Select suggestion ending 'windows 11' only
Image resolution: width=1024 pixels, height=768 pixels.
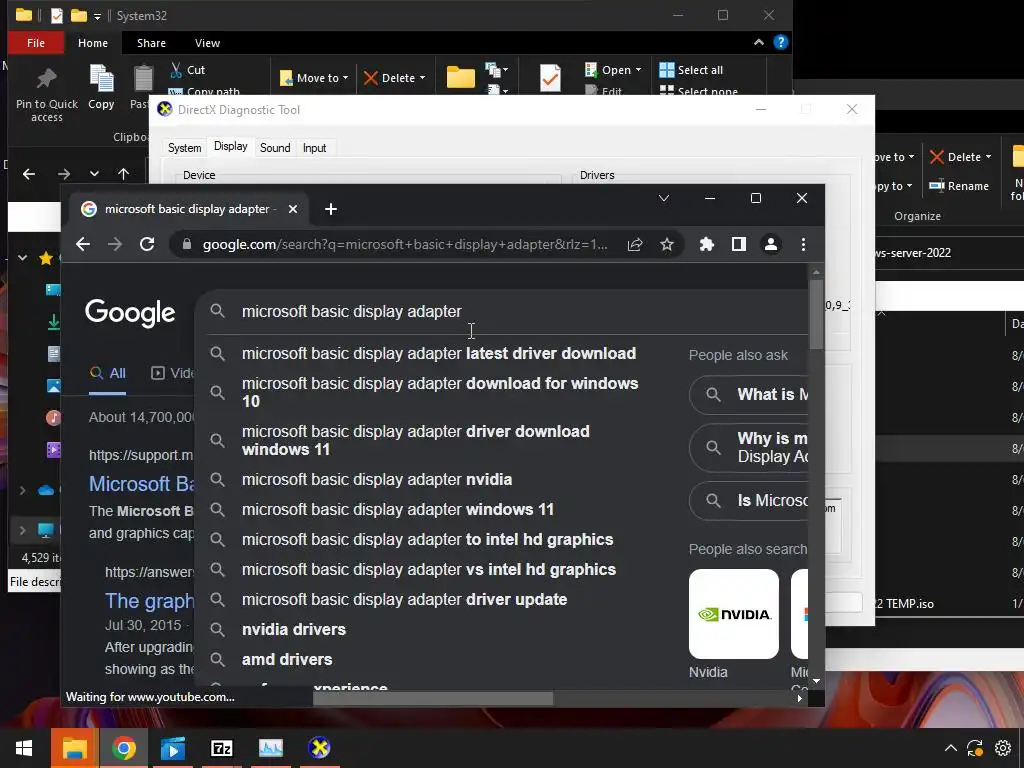pyautogui.click(x=398, y=509)
